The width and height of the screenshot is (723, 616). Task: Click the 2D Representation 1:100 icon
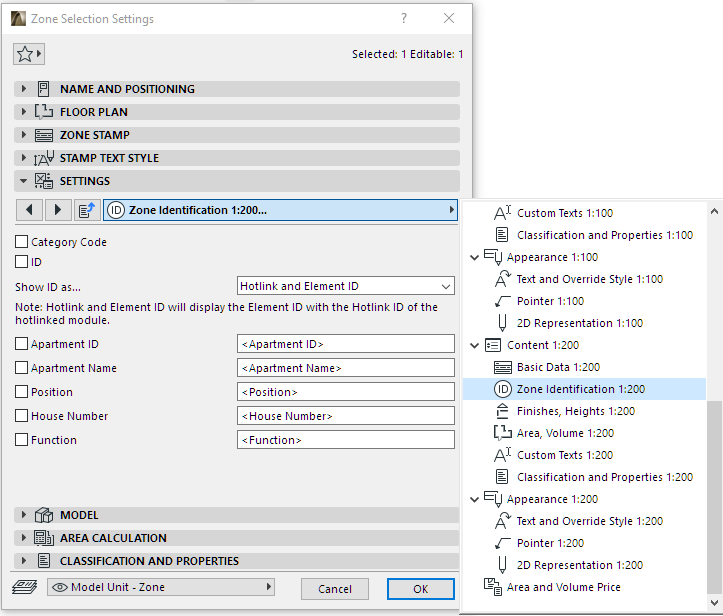tap(502, 323)
